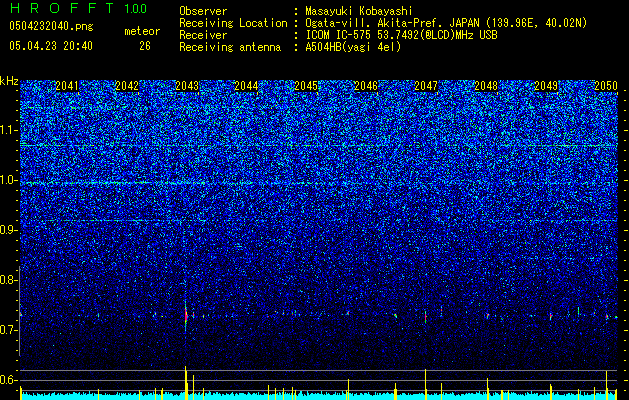The image size is (629, 400).
Task: Click the red meteor echo near 2047
Action: (426, 316)
